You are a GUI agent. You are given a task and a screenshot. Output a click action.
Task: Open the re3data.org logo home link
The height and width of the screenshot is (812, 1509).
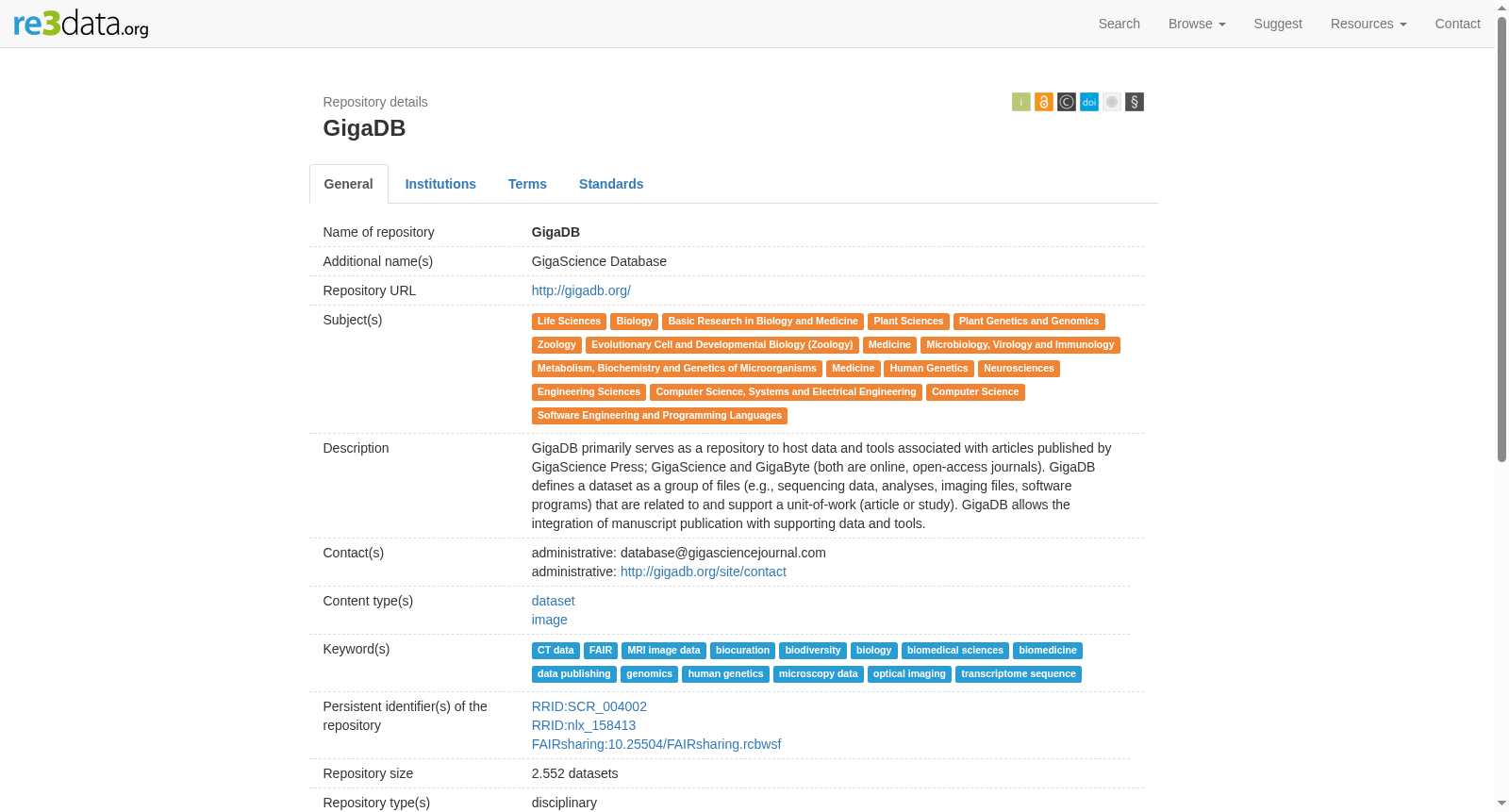pos(81,24)
